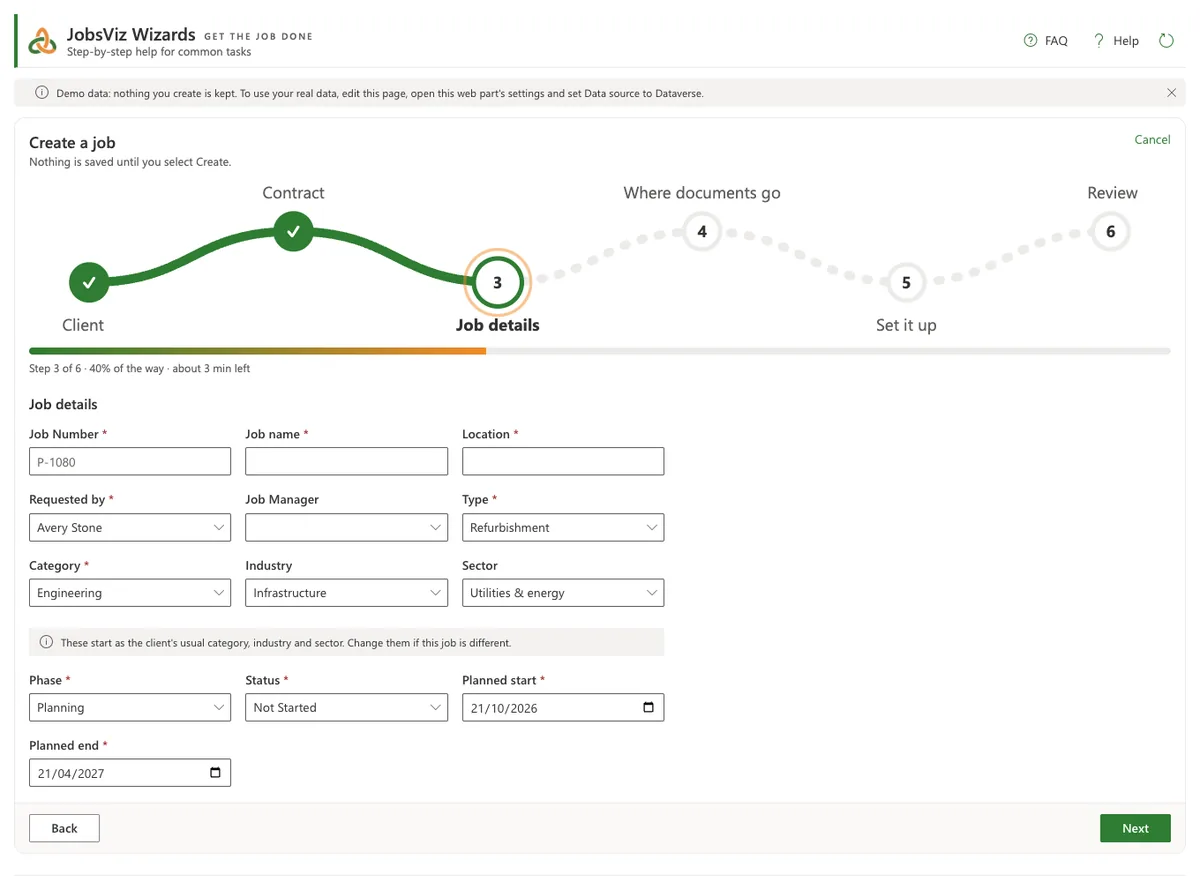
Task: Click the Planned end date field
Action: pyautogui.click(x=130, y=773)
